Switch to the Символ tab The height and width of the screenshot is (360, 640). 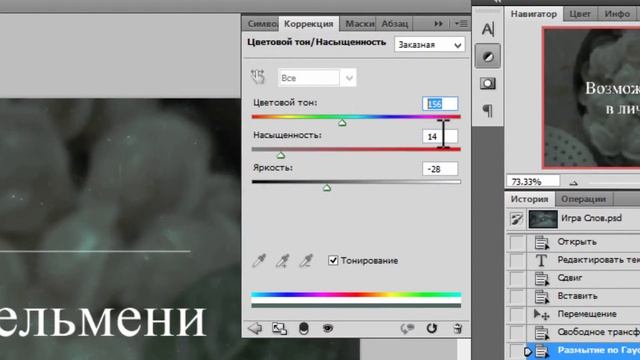[x=261, y=24]
